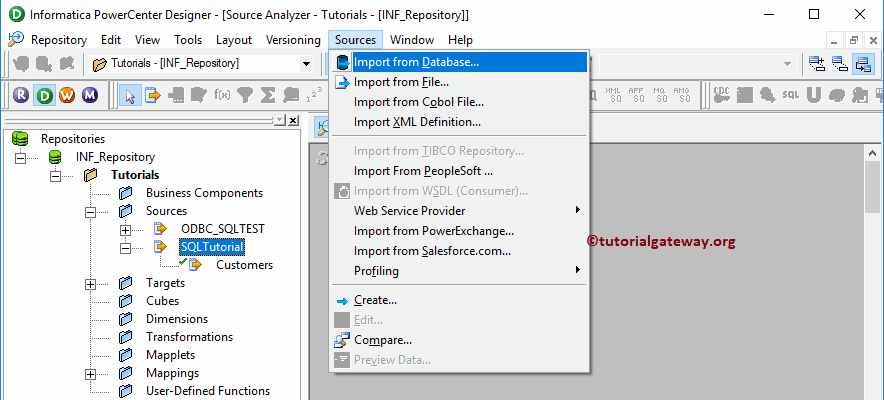The width and height of the screenshot is (884, 400).
Task: Open the Tutorials folder dropdown
Action: click(307, 64)
